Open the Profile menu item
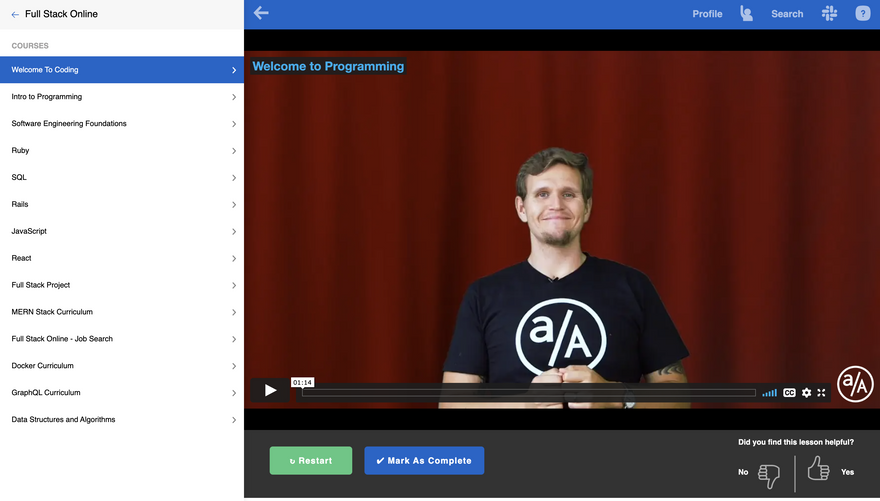880x501 pixels. pyautogui.click(x=707, y=14)
